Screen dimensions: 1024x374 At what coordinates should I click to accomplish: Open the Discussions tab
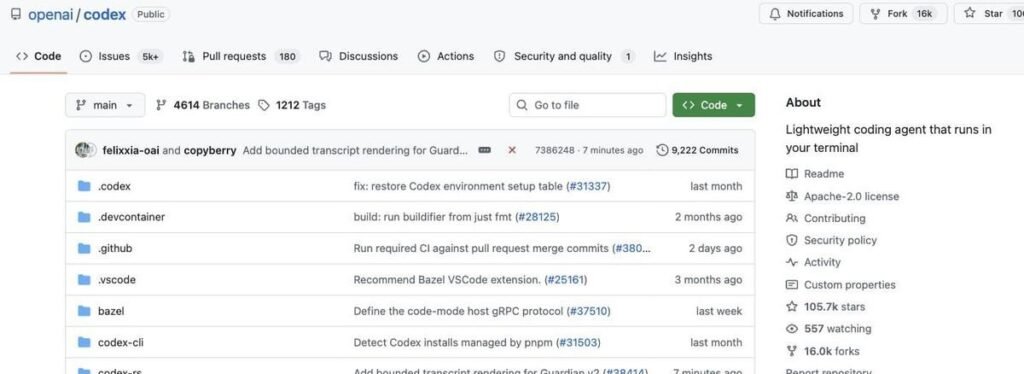tap(359, 56)
